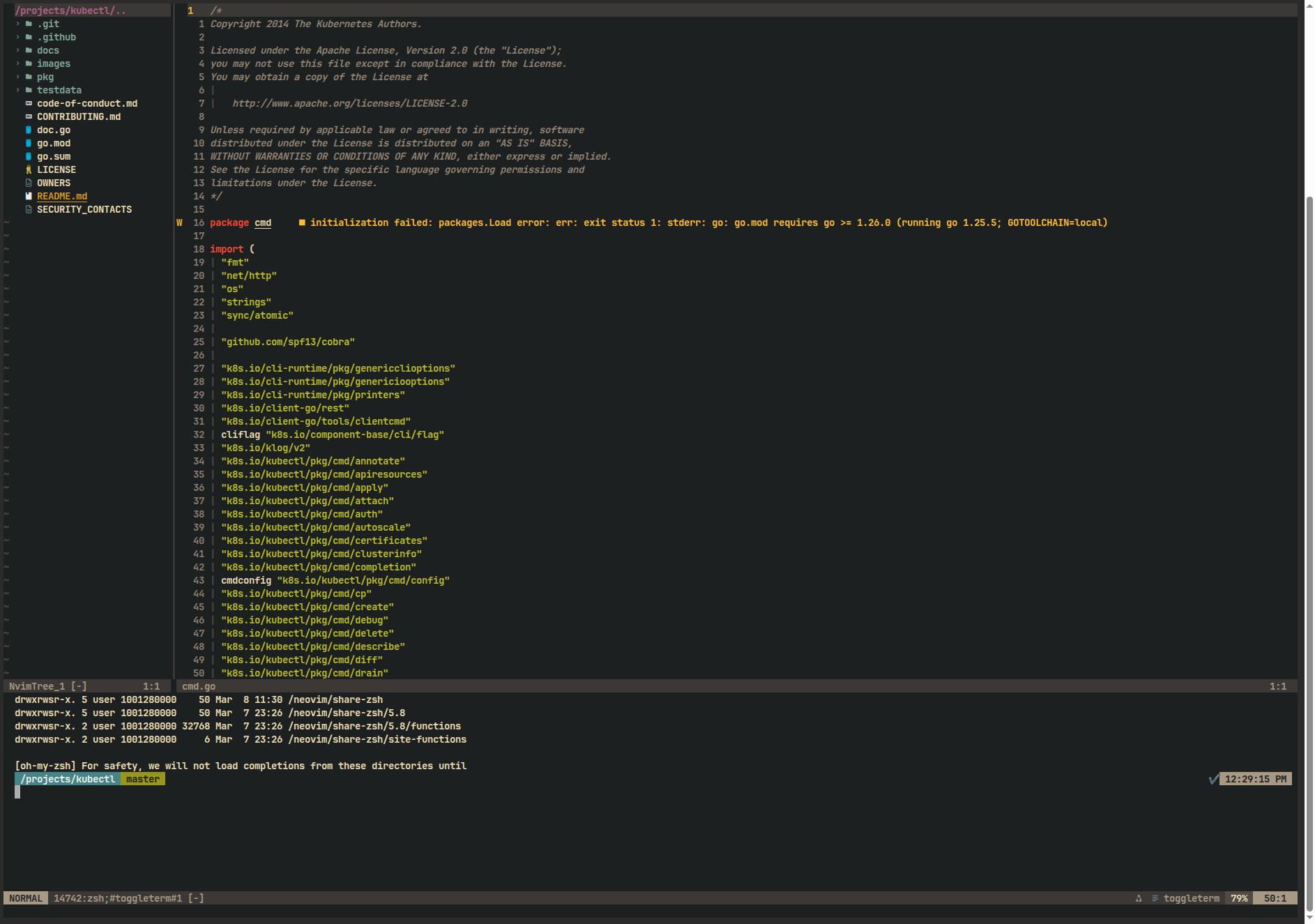Expand the images folder arrow

18,63
